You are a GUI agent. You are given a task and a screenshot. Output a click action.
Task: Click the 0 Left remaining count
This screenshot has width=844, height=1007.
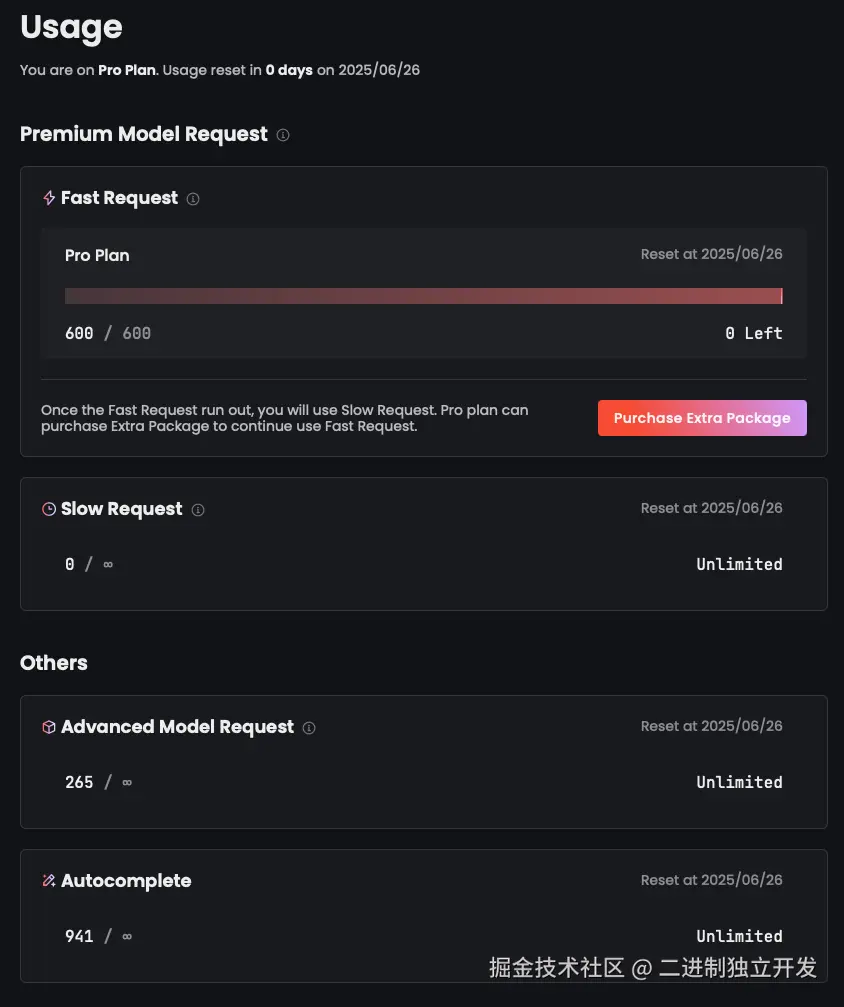[754, 333]
